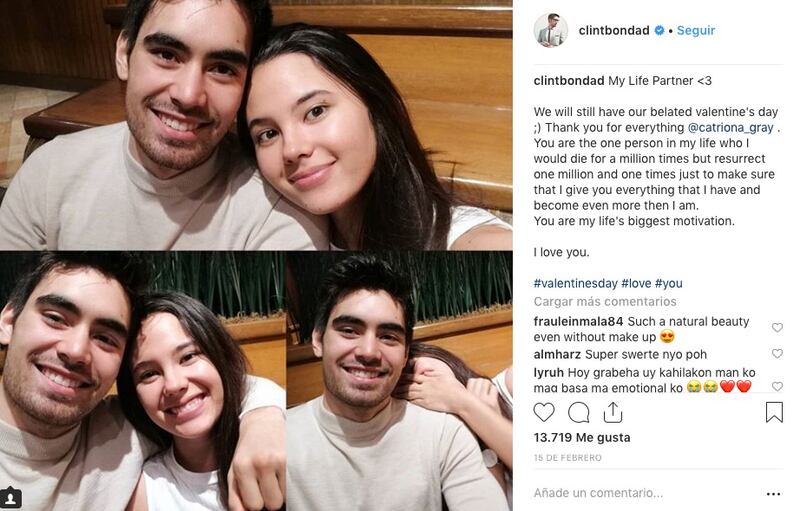Like the almharz comment heart
Viewport: 800px width, 511px height.
[x=777, y=353]
